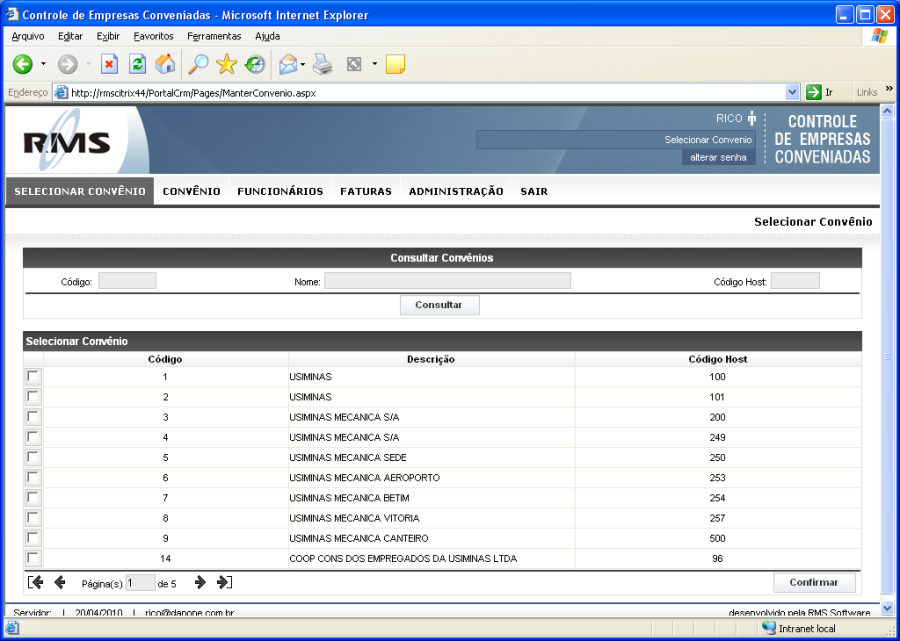The width and height of the screenshot is (900, 641).
Task: Go to previous page arrow
Action: pos(60,582)
